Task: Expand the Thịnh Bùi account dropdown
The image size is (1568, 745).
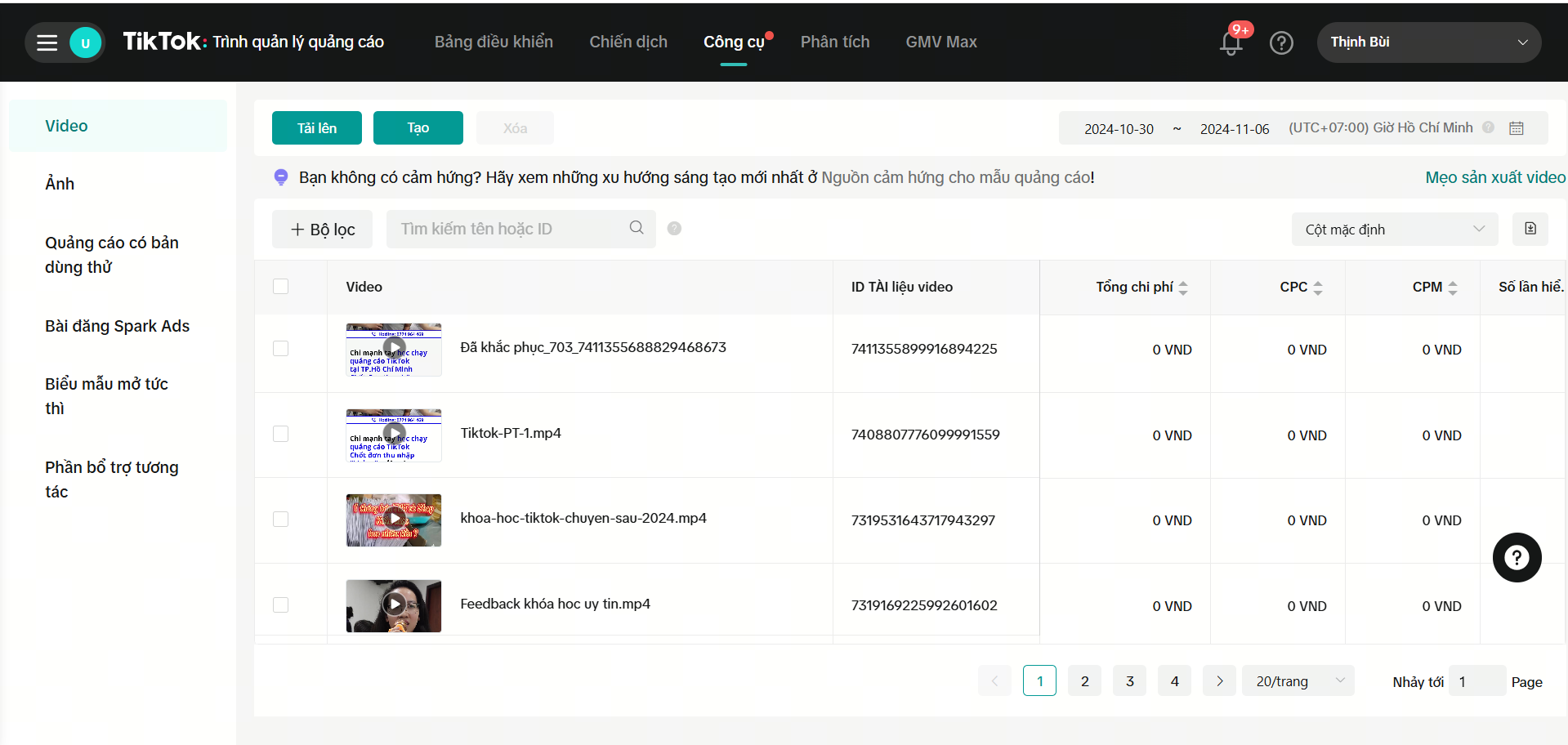Action: 1429,42
